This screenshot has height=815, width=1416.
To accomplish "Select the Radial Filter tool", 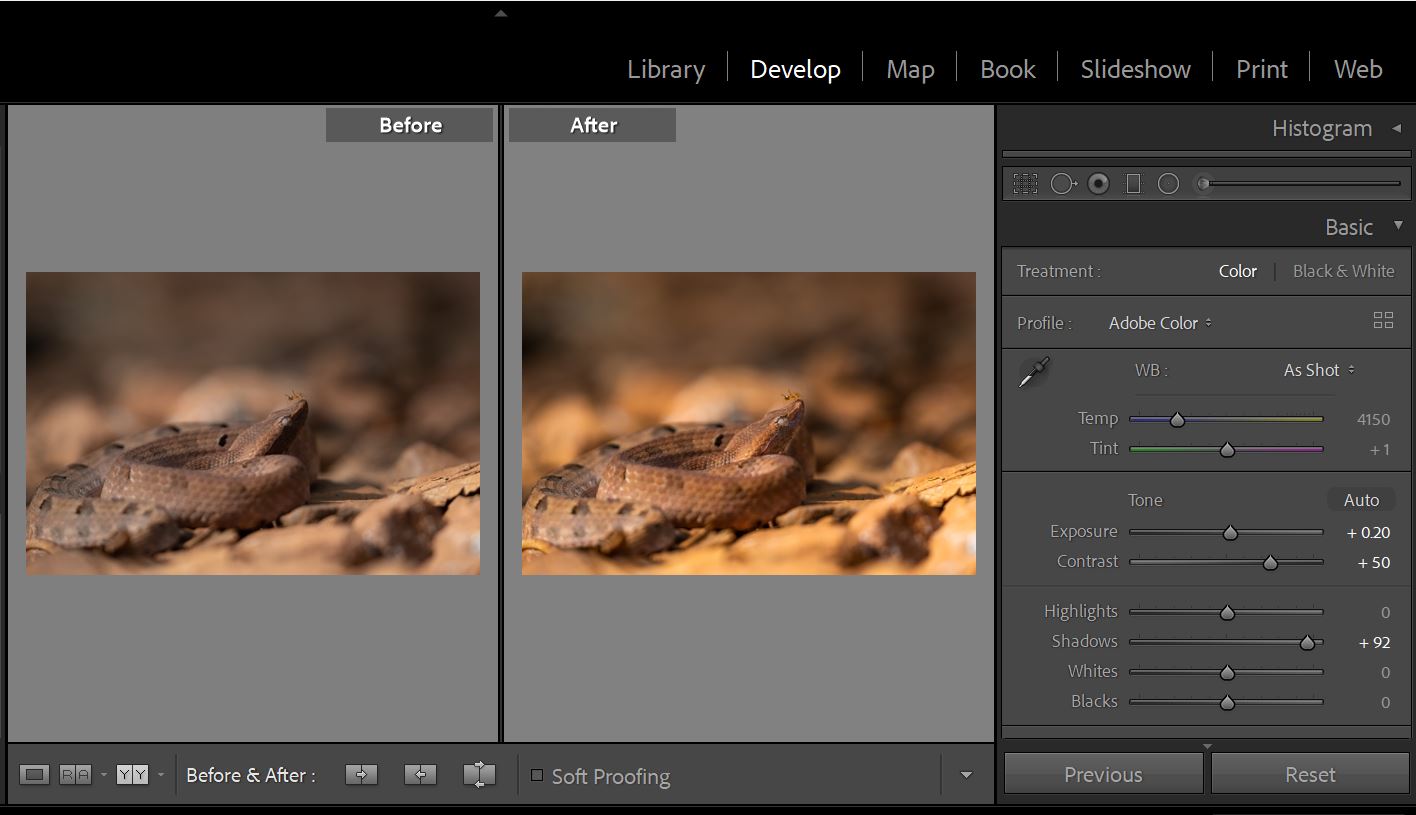I will click(x=1168, y=184).
